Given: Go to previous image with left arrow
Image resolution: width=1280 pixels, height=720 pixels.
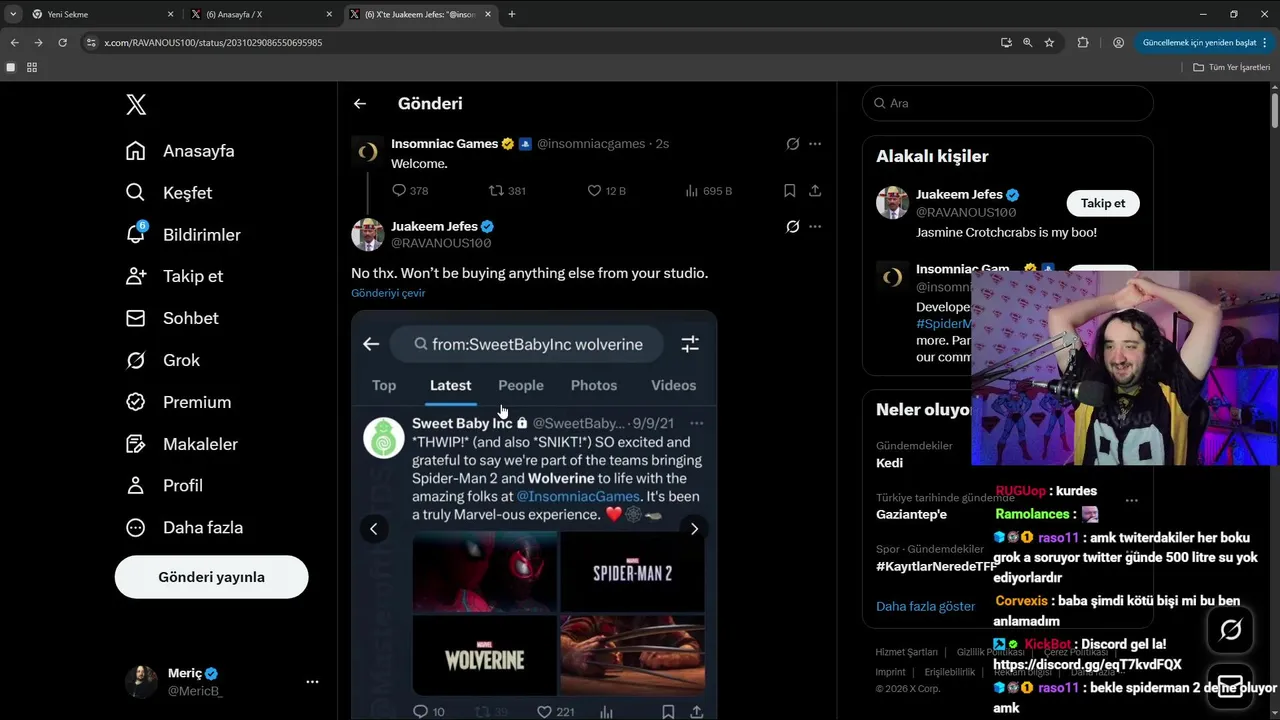Looking at the screenshot, I should [x=374, y=529].
